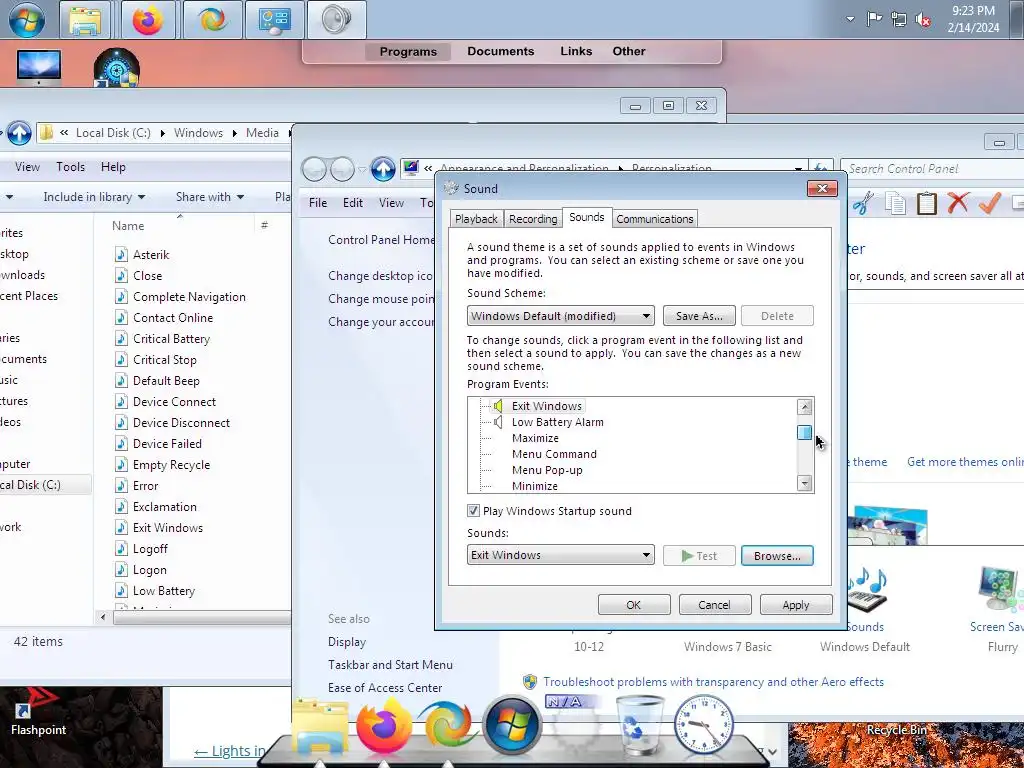1024x768 pixels.
Task: Click the Windows logo orb in the dock
Action: tap(512, 725)
